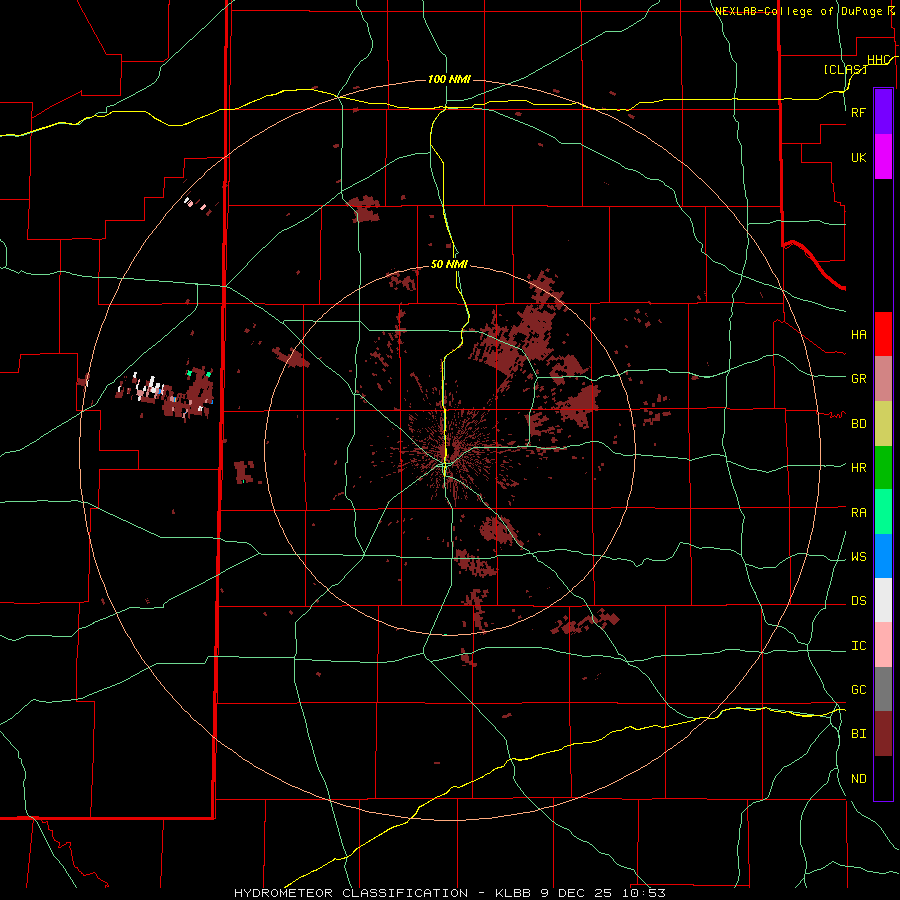Click the HA legend label

pos(858,334)
